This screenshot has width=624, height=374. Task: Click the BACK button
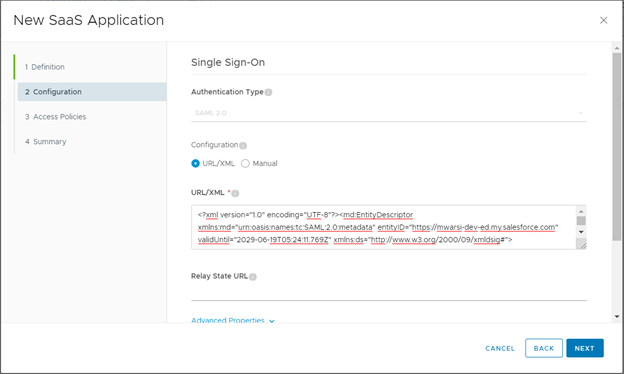coord(544,349)
